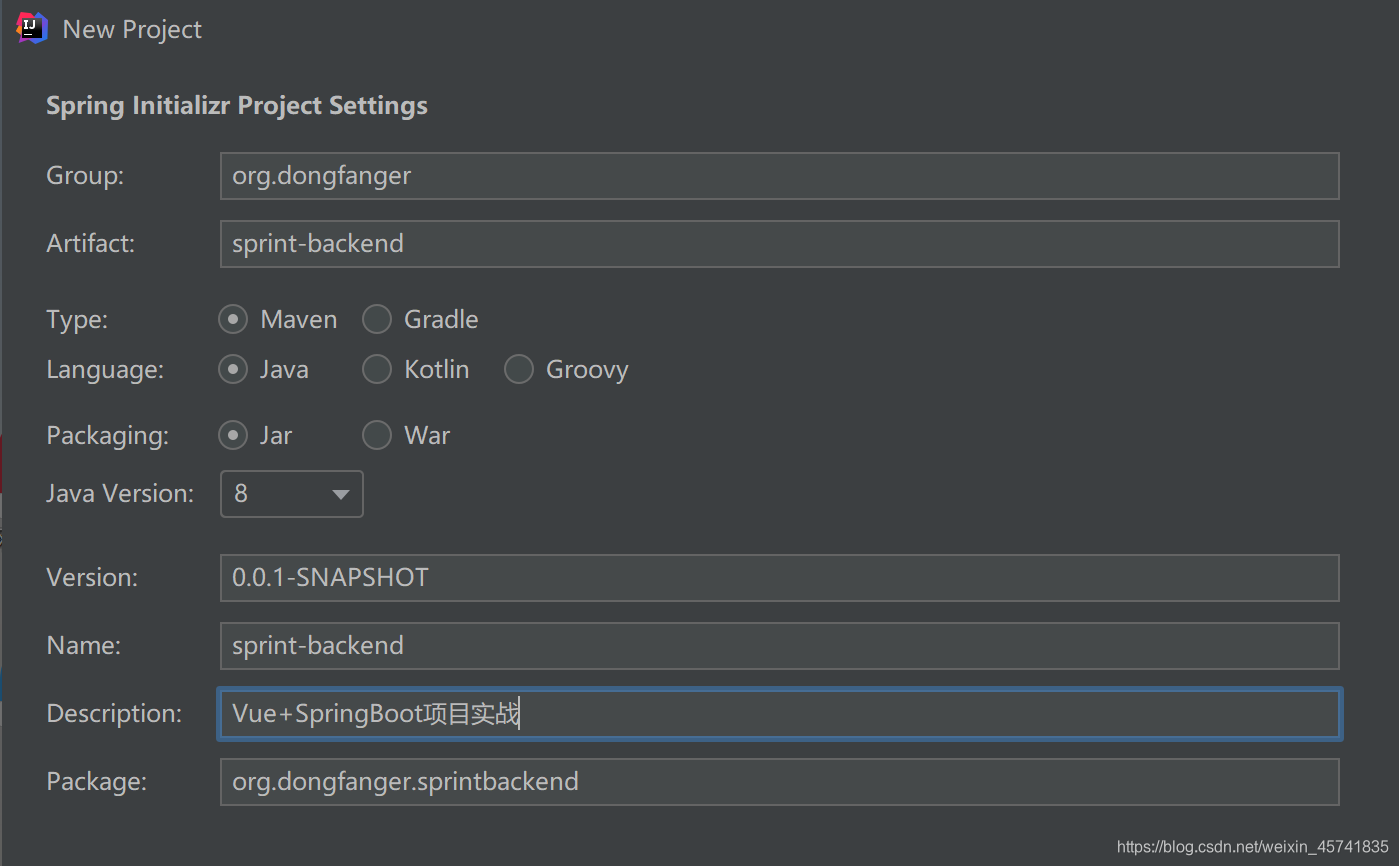The width and height of the screenshot is (1399, 866).
Task: Click the Artifact field containing sprint-backend
Action: tap(779, 244)
